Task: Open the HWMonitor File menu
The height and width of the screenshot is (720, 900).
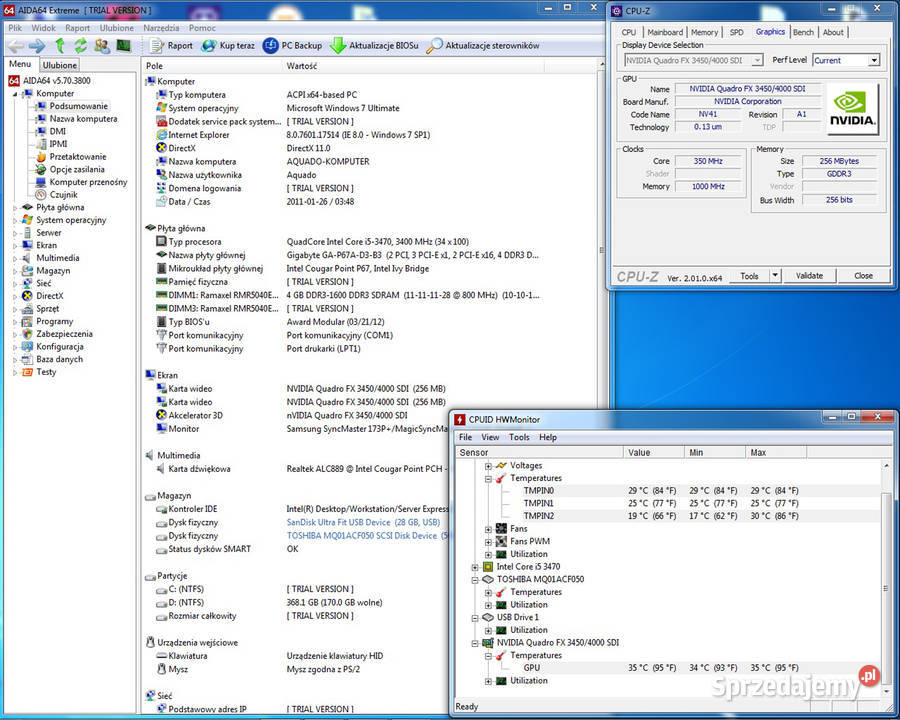Action: click(x=465, y=437)
